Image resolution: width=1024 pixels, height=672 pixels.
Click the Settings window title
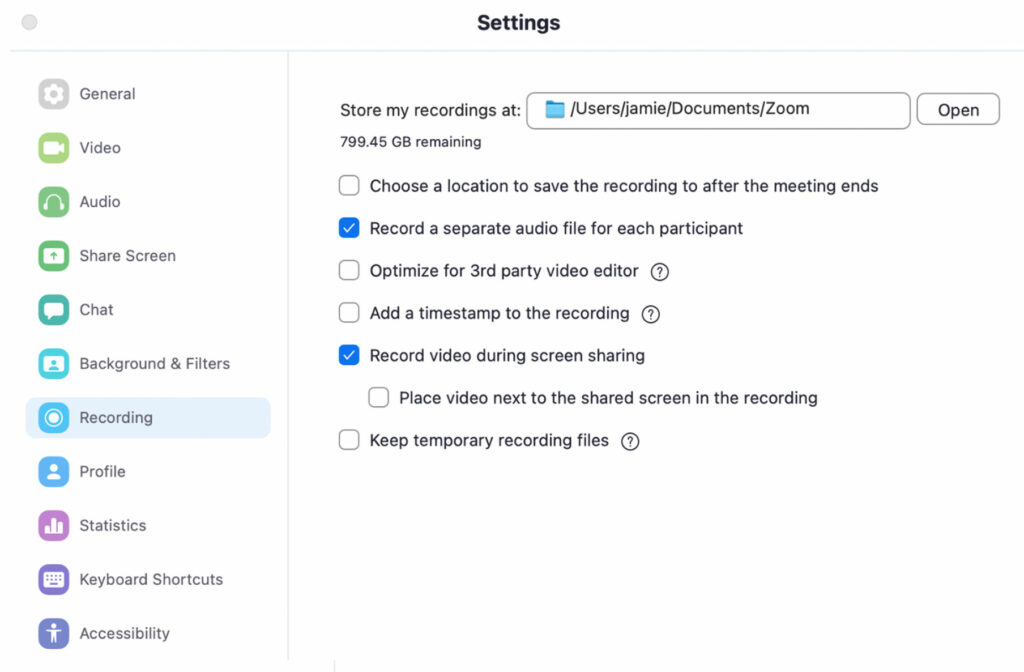tap(519, 23)
